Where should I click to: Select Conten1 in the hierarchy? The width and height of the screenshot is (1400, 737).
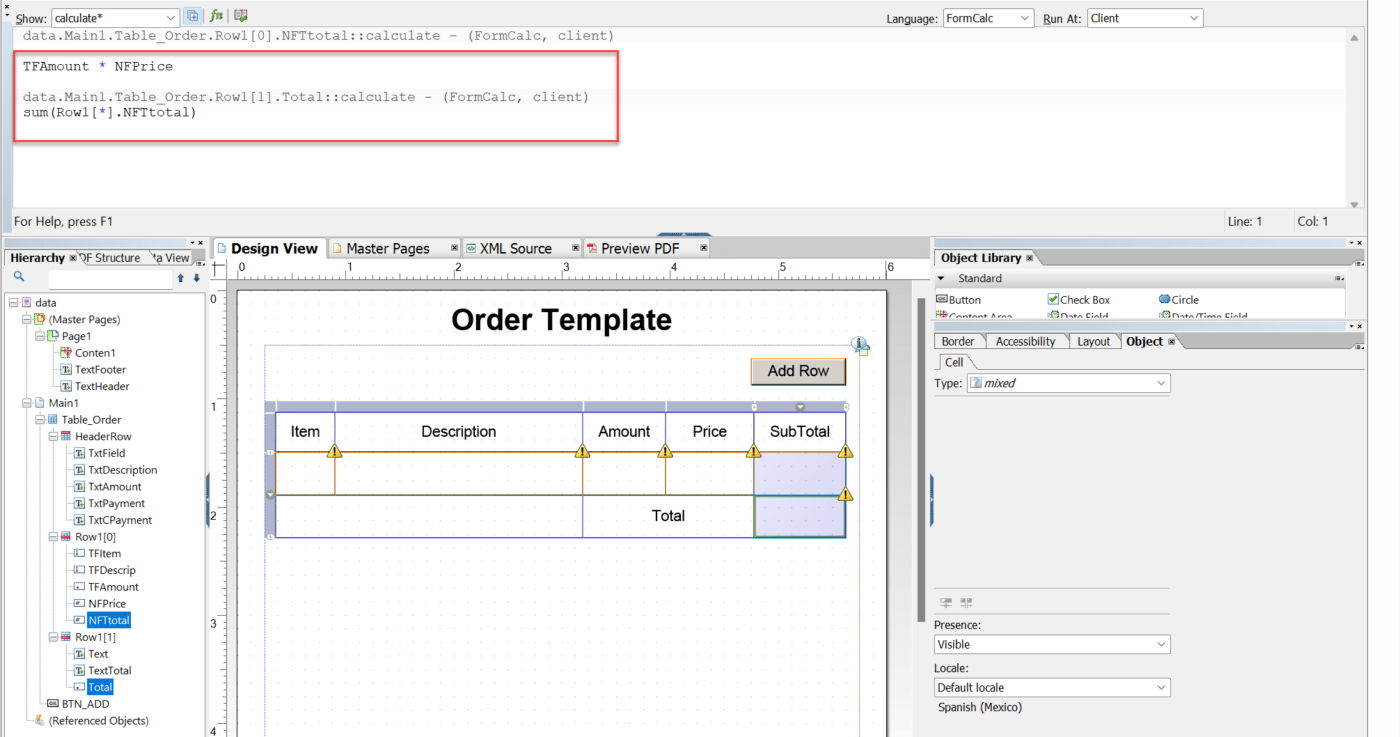[95, 353]
